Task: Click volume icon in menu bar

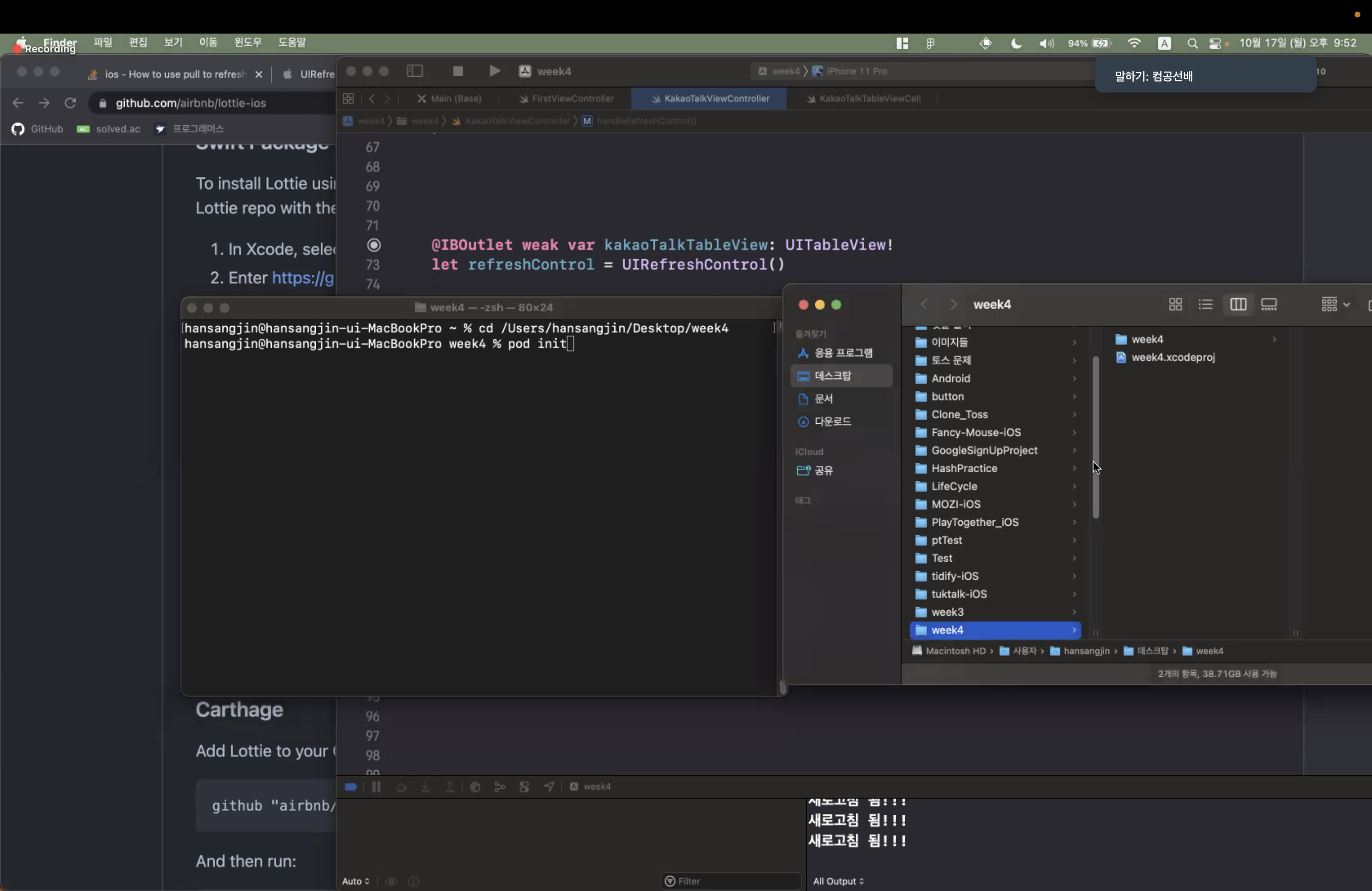Action: click(x=1046, y=43)
